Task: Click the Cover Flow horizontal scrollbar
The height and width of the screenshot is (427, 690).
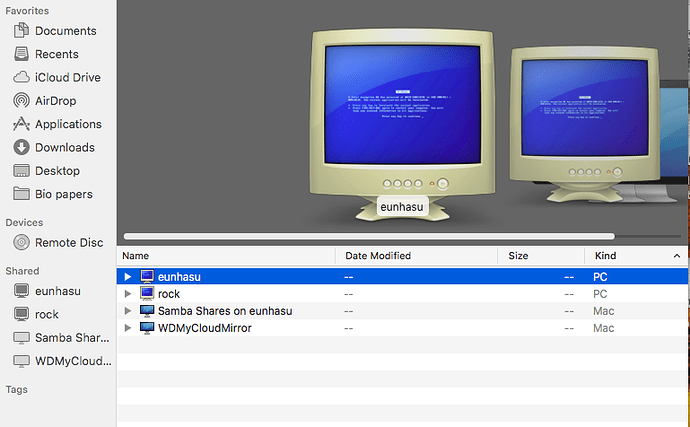Action: pos(369,236)
